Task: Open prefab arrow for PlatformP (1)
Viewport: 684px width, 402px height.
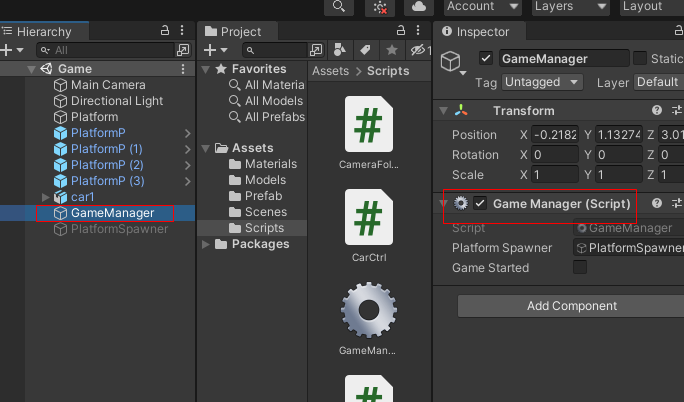Action: coord(188,150)
